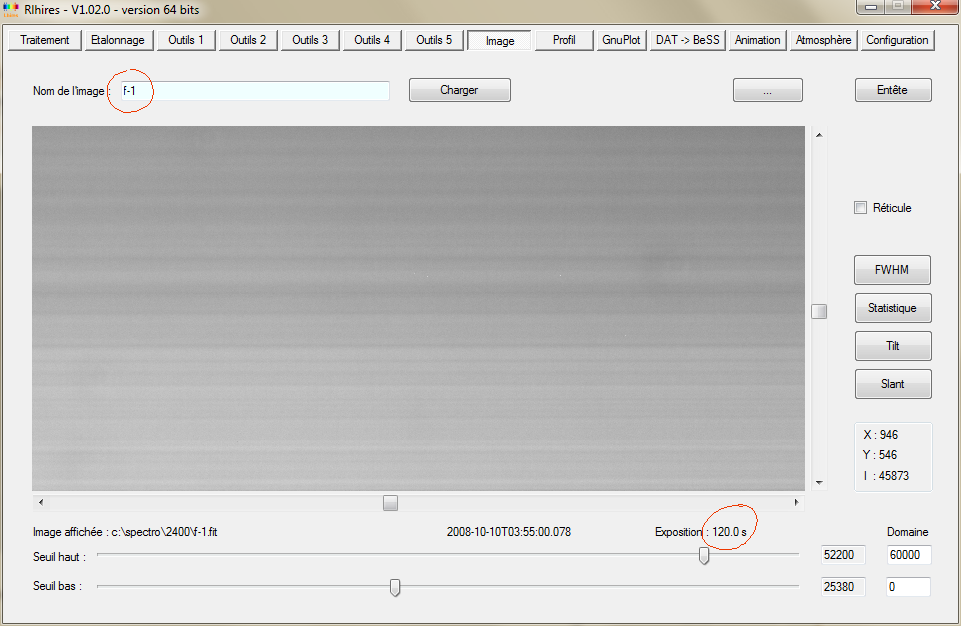Select the Outils 2 tab
Screen dimensions: 961x626
pyautogui.click(x=248, y=40)
